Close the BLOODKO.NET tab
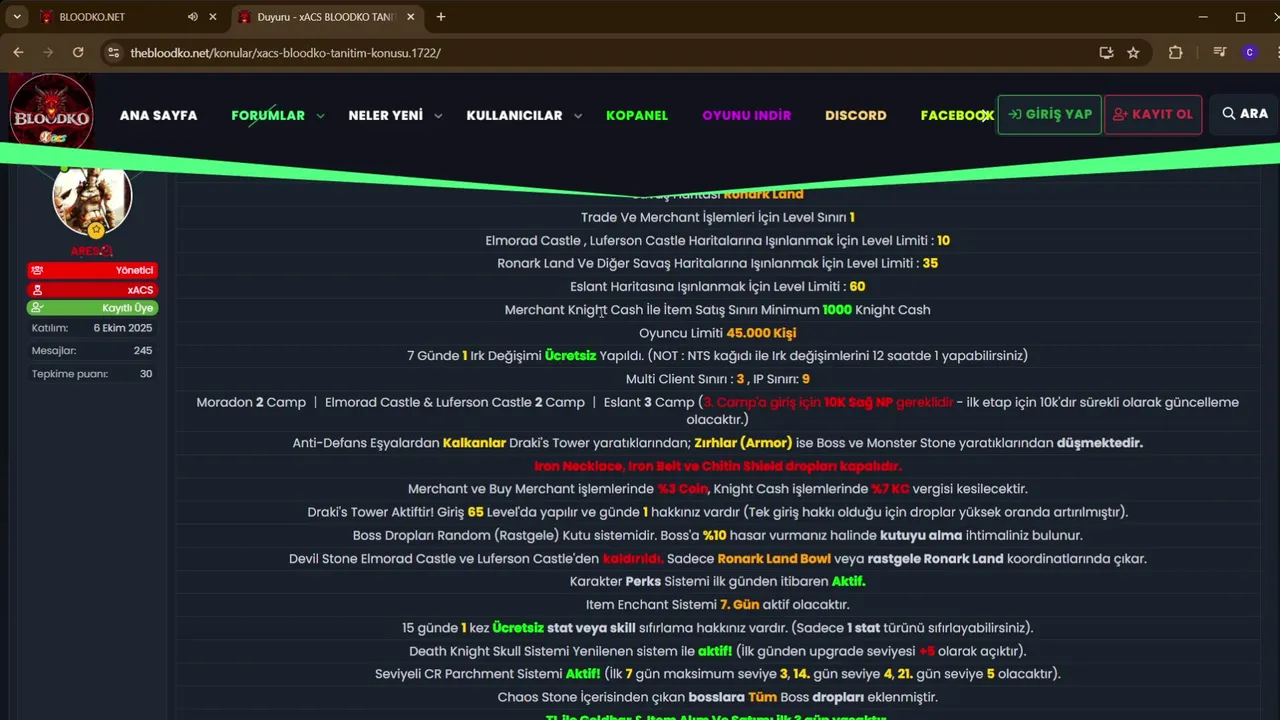The width and height of the screenshot is (1280, 720). (213, 17)
